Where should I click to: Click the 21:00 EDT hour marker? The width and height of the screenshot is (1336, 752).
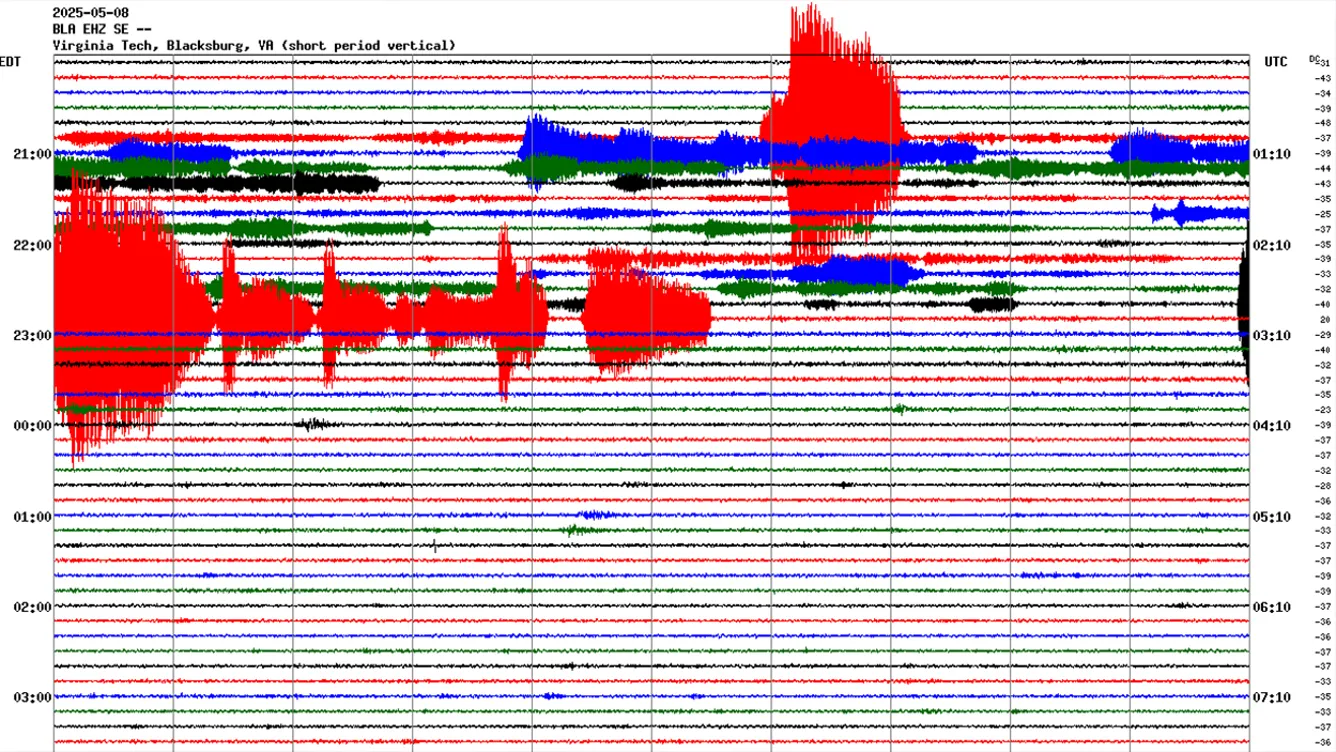[x=34, y=154]
